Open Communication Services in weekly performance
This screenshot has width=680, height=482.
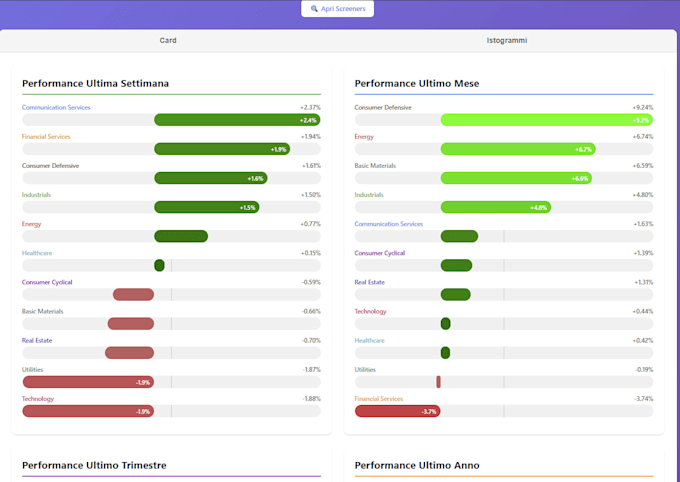(56, 107)
